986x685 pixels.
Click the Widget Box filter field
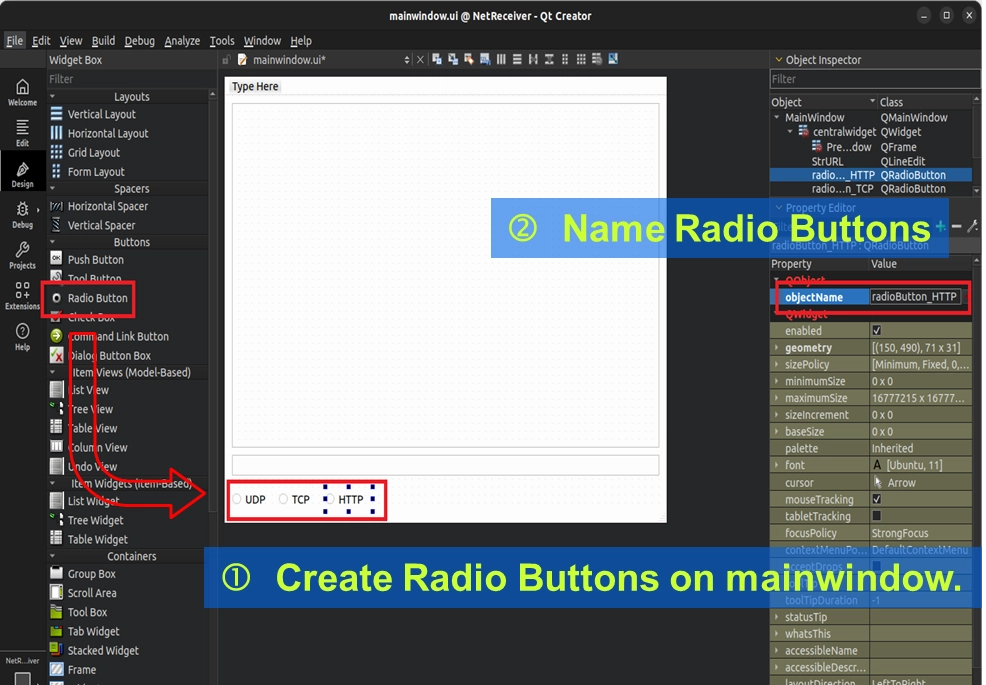pyautogui.click(x=131, y=79)
